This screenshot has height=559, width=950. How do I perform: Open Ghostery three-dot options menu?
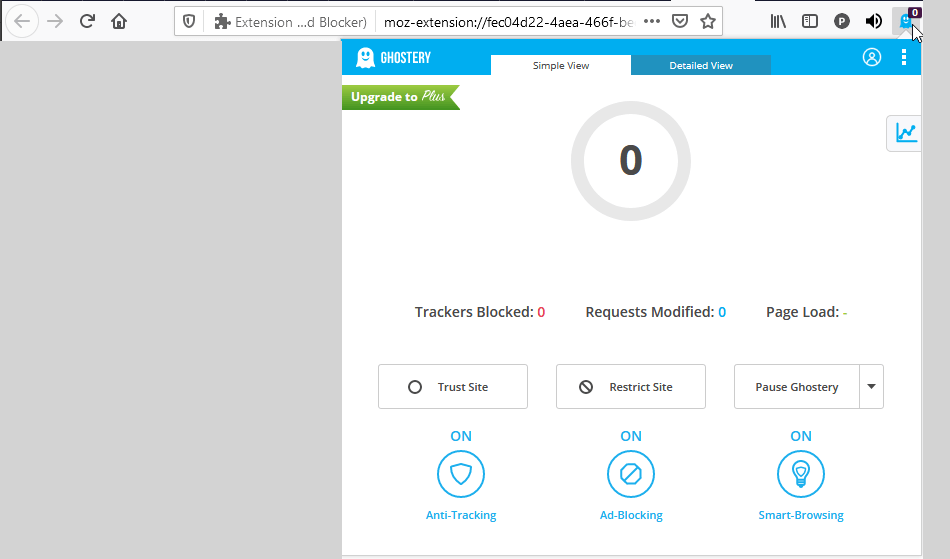pyautogui.click(x=903, y=58)
